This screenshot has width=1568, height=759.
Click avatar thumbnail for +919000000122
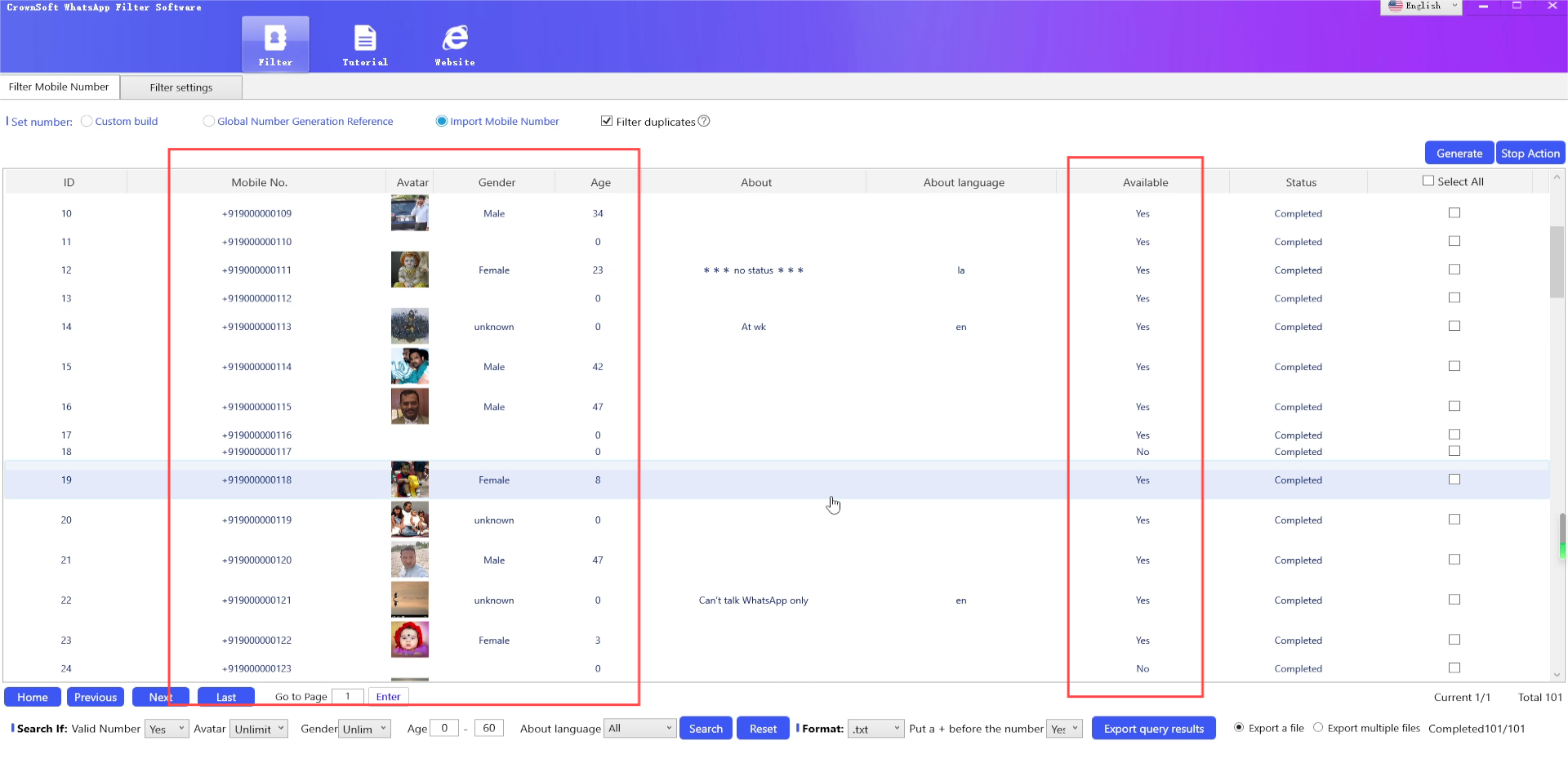[x=410, y=640]
